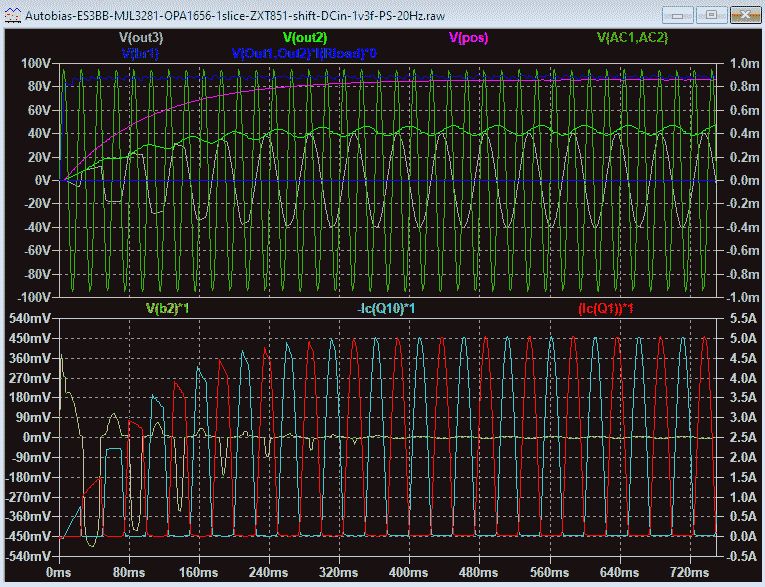Select the V(out3) trace label

click(x=141, y=37)
